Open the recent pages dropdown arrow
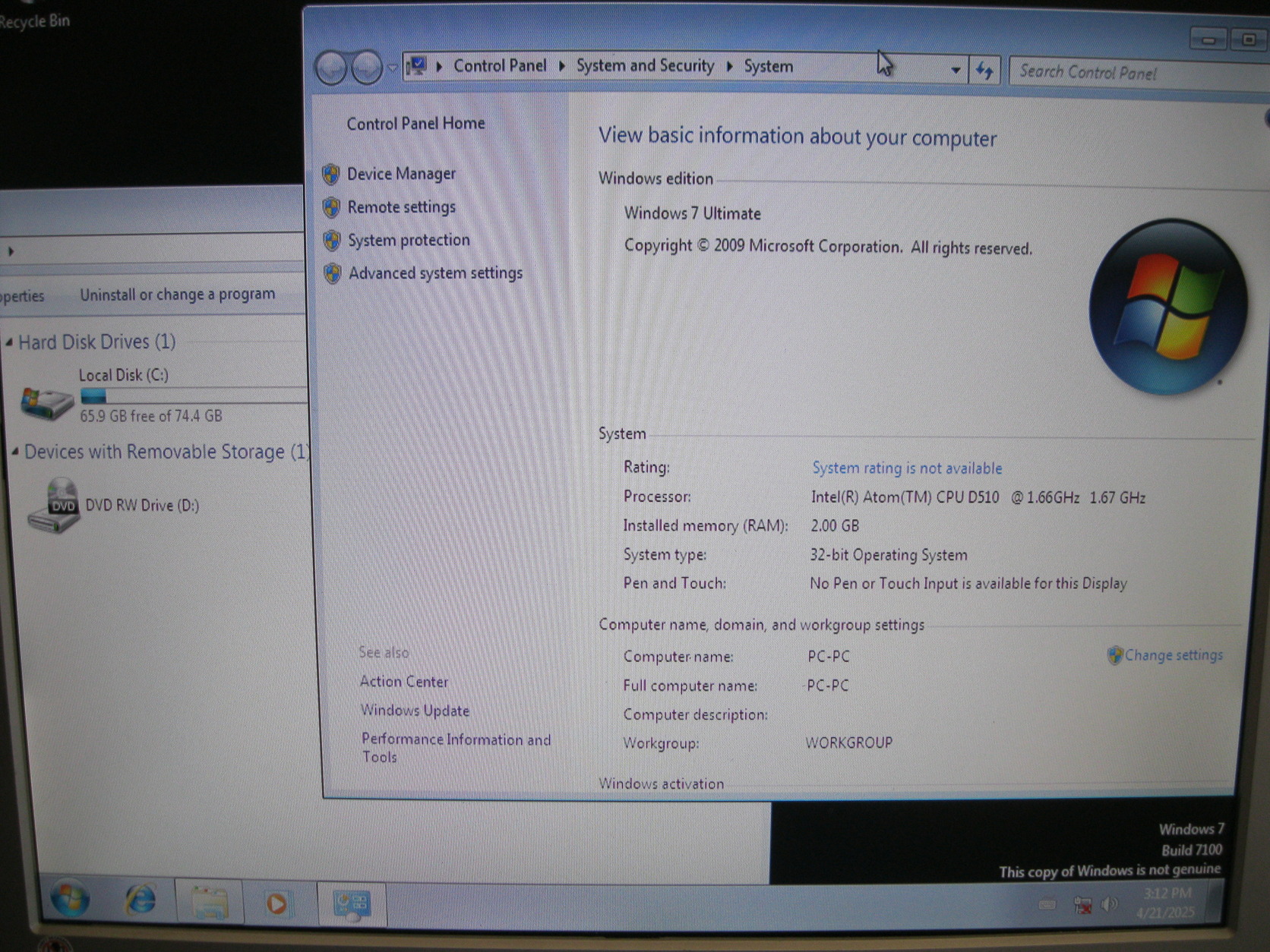The width and height of the screenshot is (1270, 952). 392,68
